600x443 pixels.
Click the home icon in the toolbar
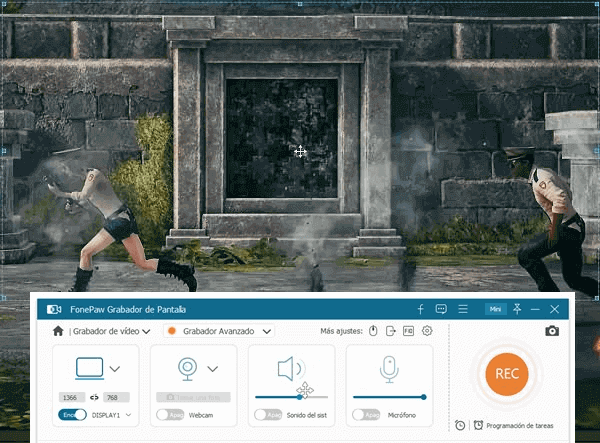(58, 331)
